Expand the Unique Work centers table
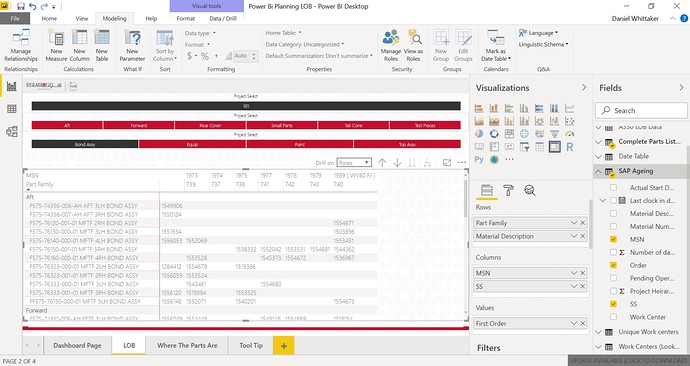 pyautogui.click(x=598, y=332)
